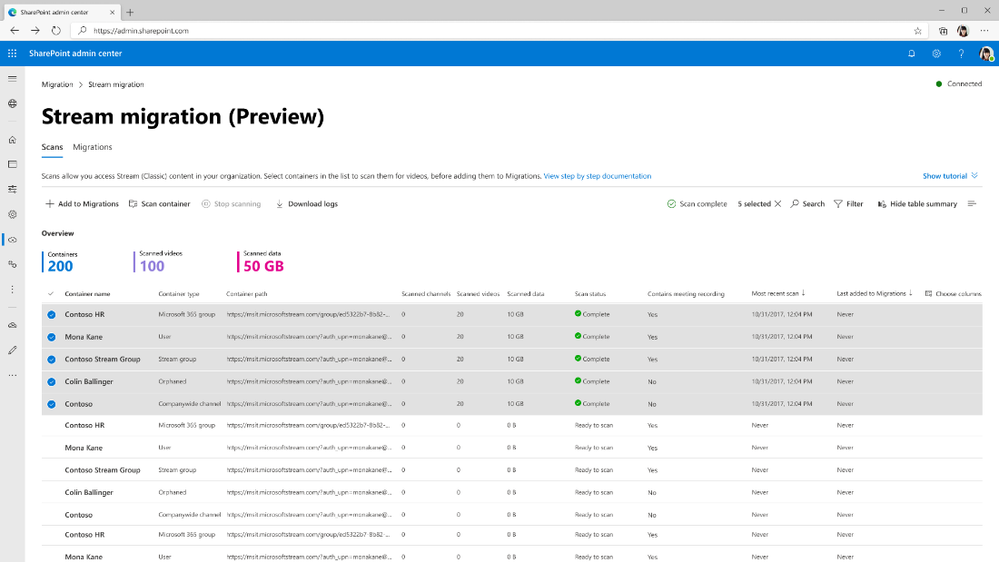Deselect checked Mona Kane row
The height and width of the screenshot is (562, 999).
point(52,337)
